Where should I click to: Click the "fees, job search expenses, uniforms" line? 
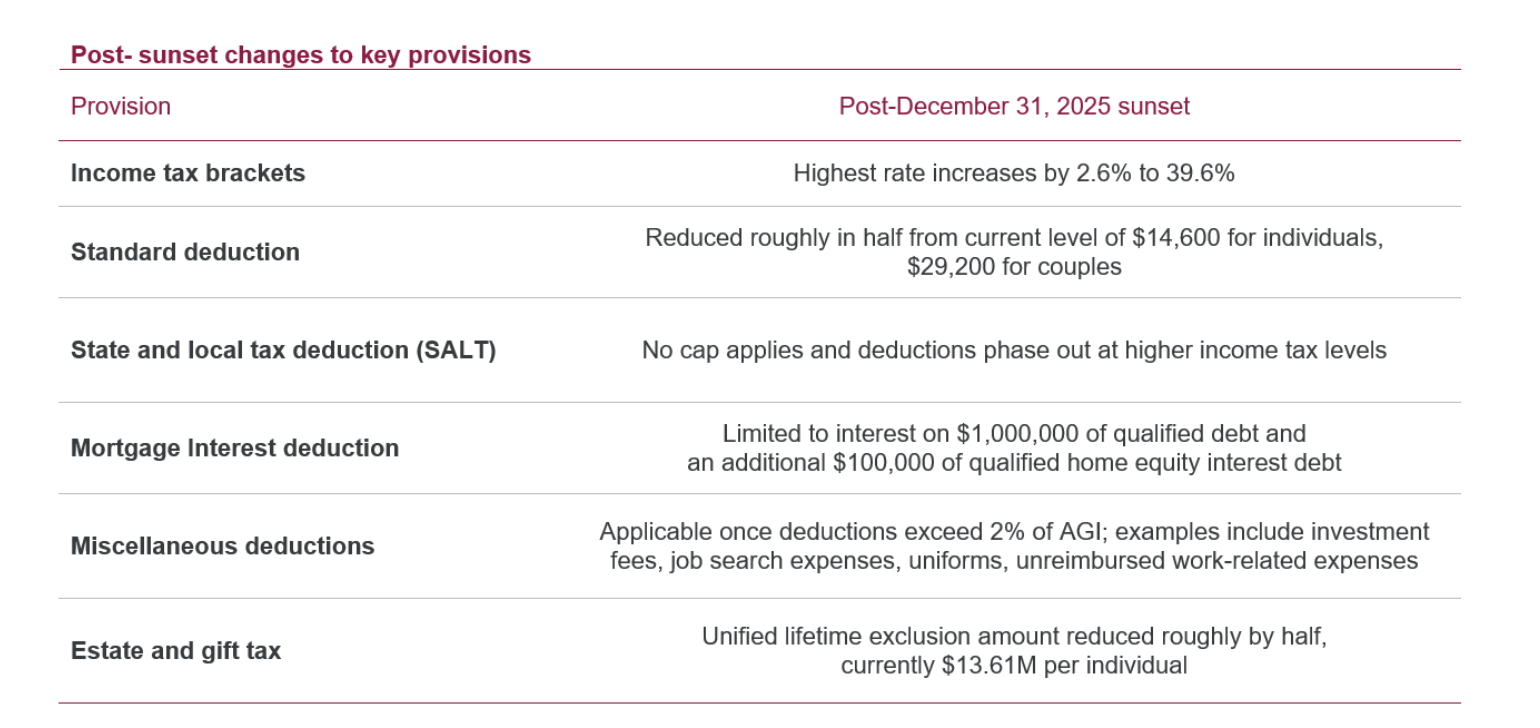[x=1013, y=560]
